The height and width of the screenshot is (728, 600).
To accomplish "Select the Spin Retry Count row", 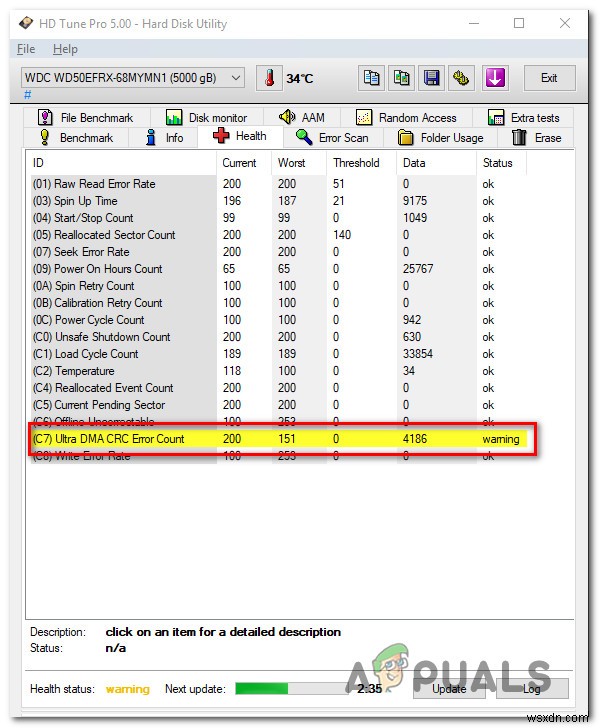I will pyautogui.click(x=279, y=286).
